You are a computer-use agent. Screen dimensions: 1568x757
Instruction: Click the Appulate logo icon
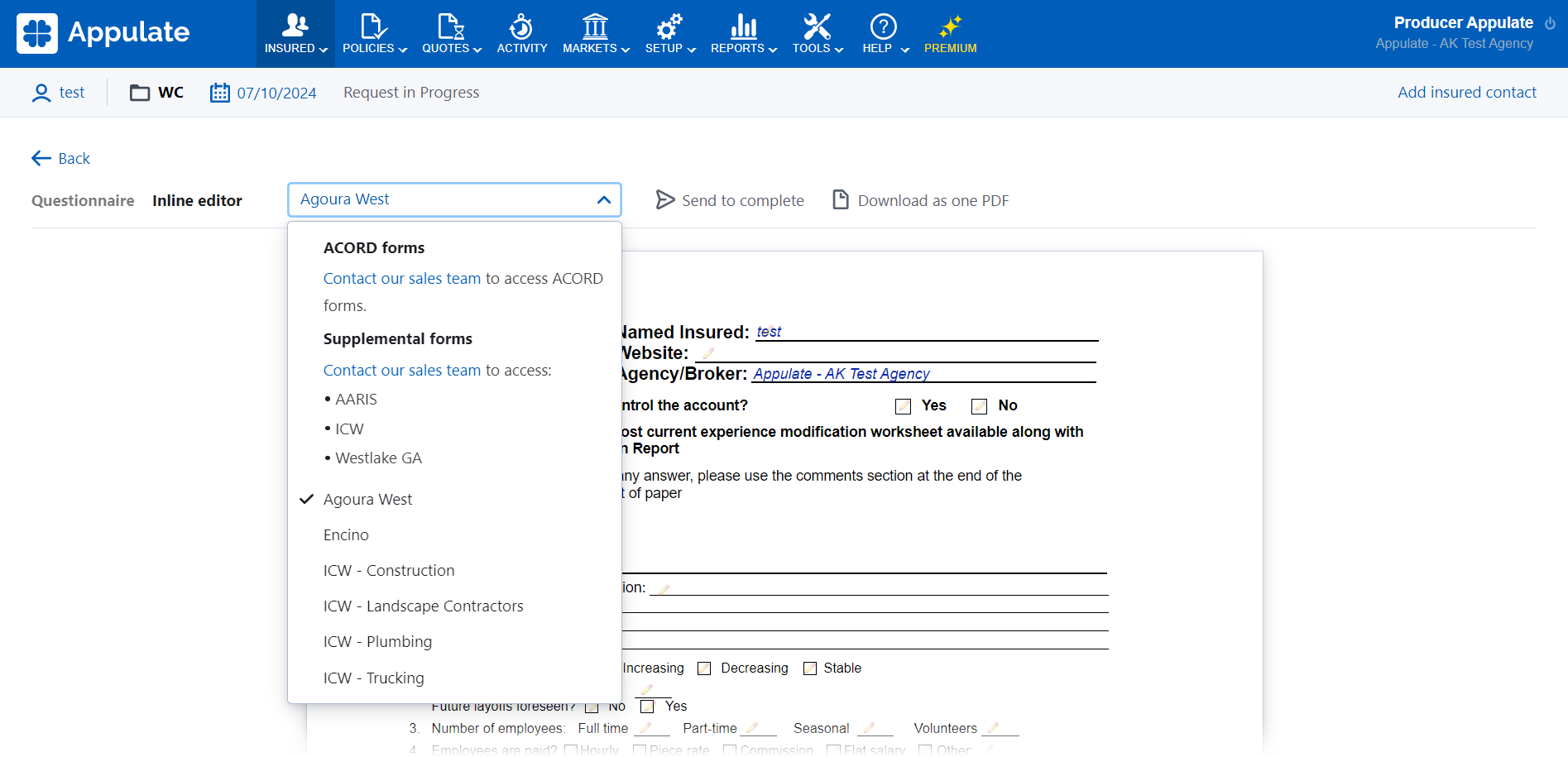point(37,33)
